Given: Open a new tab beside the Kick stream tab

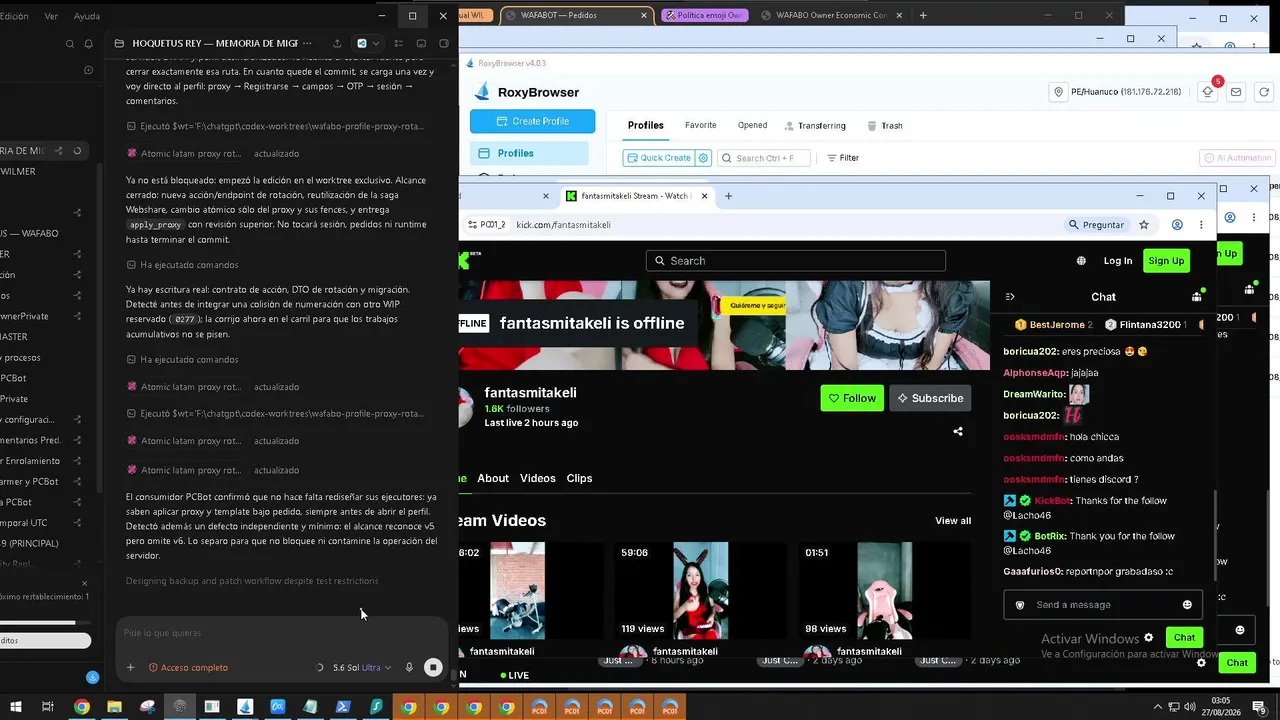Looking at the screenshot, I should coord(728,196).
